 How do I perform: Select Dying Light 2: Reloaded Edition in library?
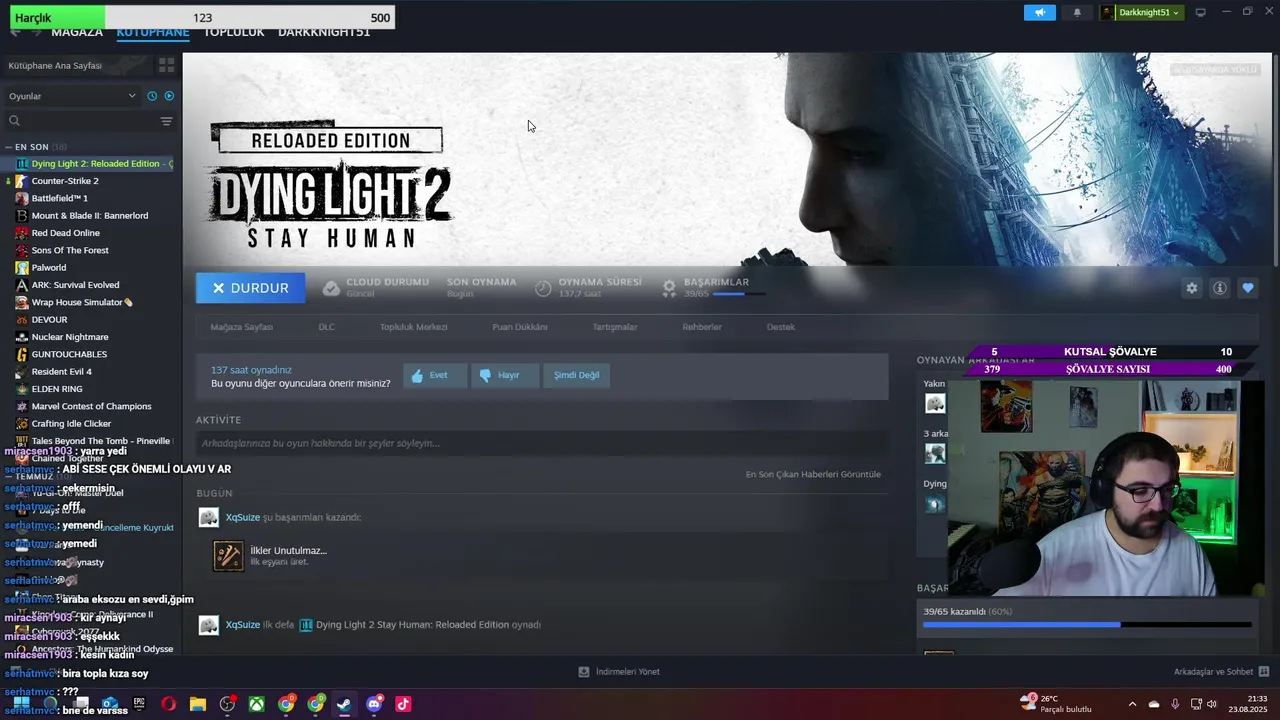click(x=94, y=164)
